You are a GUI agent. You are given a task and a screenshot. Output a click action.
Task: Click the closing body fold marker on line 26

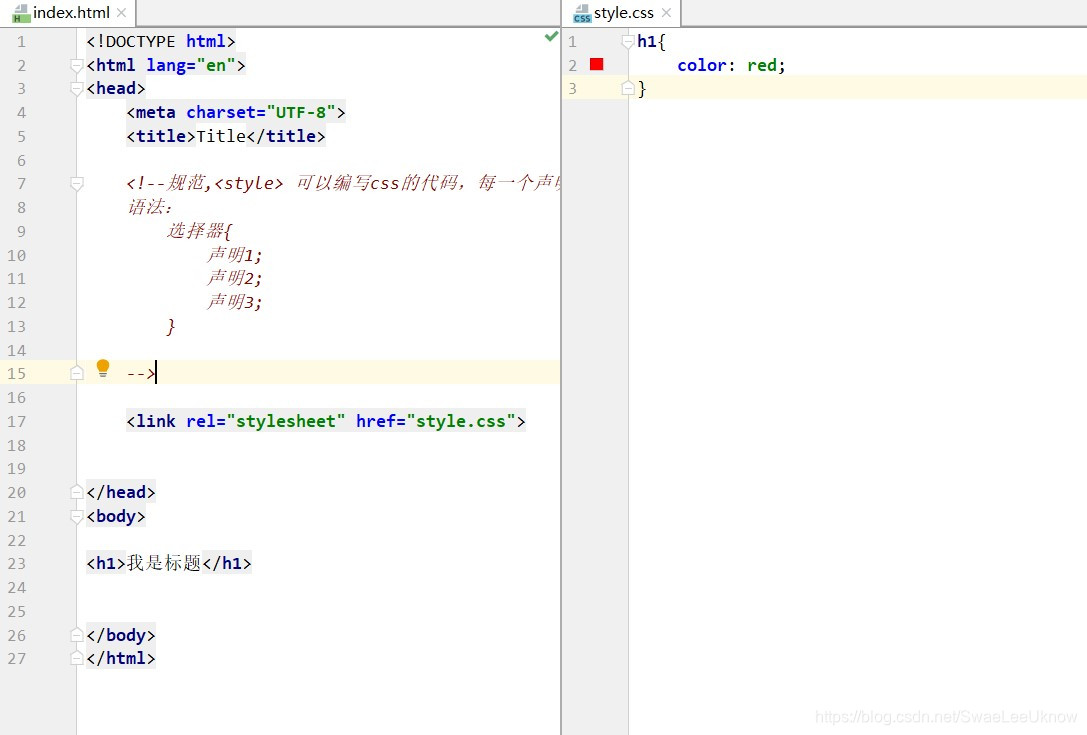(77, 635)
